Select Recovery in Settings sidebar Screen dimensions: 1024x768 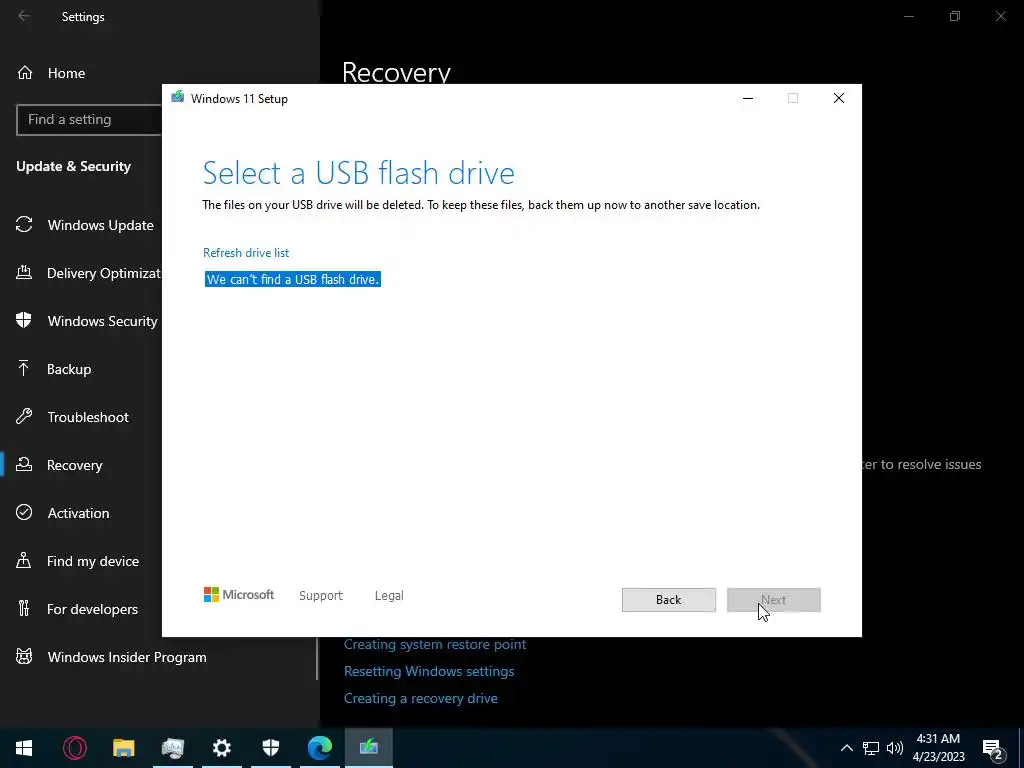(74, 465)
